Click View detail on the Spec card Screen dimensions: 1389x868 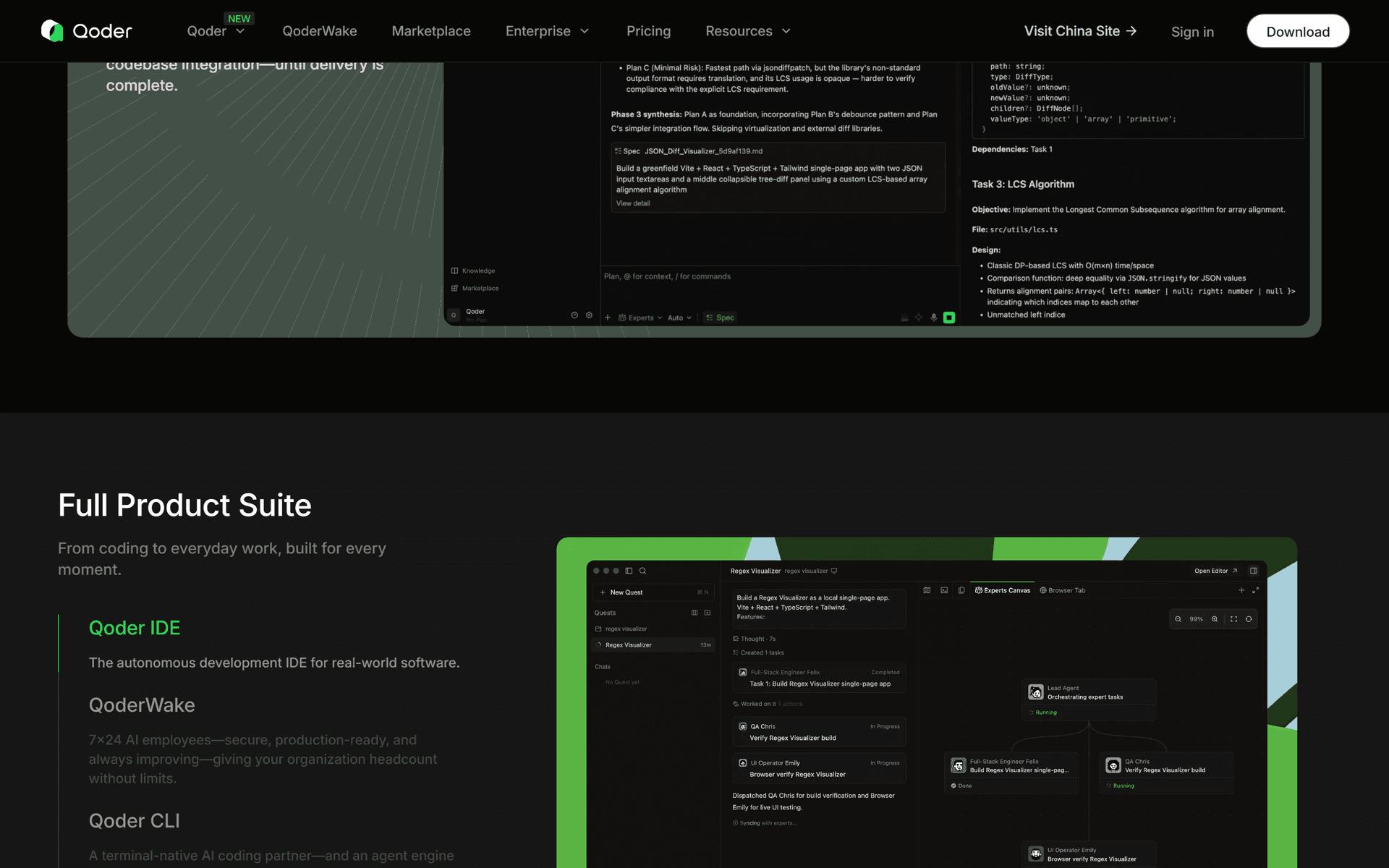pos(633,203)
